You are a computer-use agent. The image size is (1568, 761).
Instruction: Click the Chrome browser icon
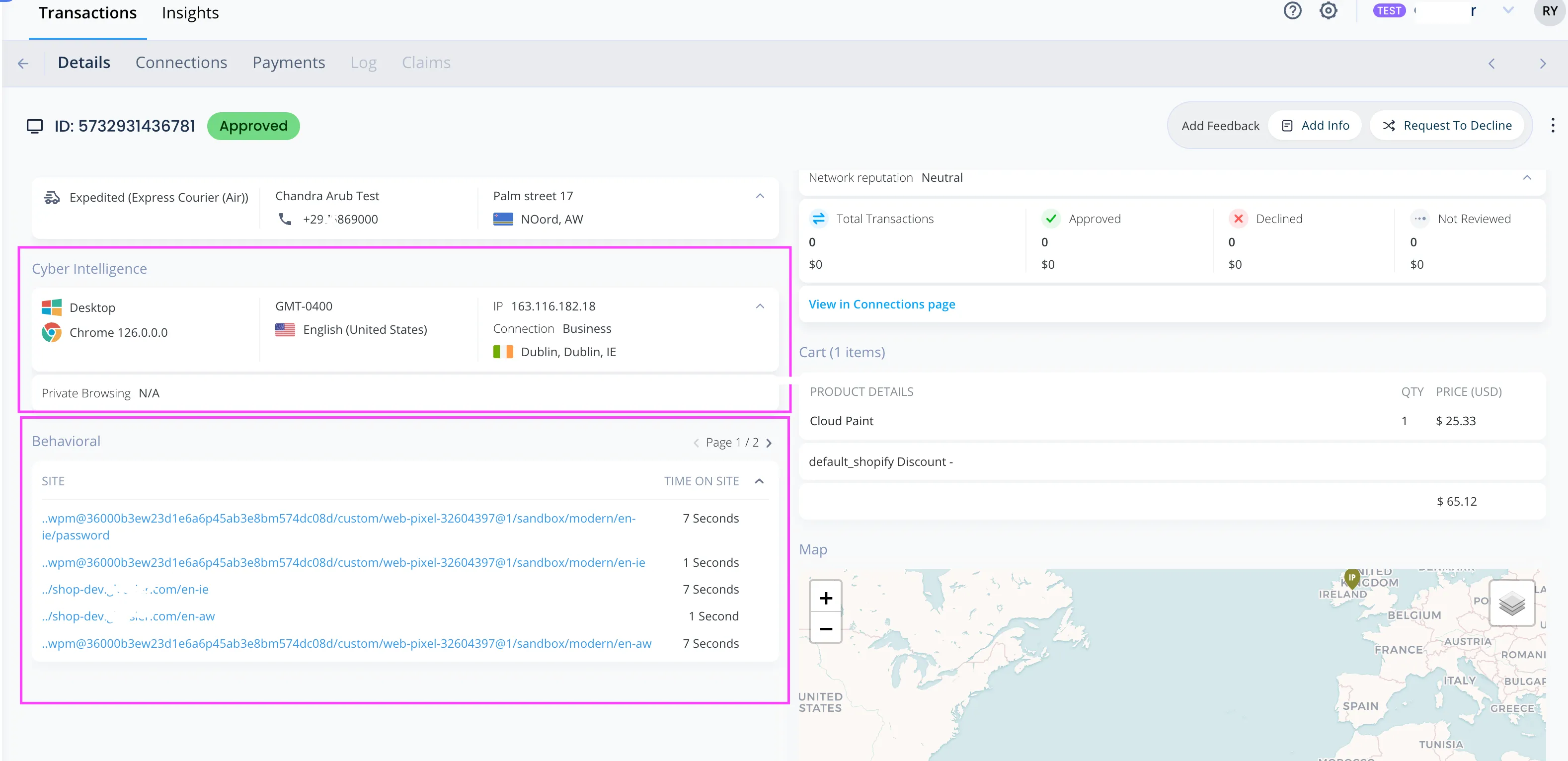point(52,332)
